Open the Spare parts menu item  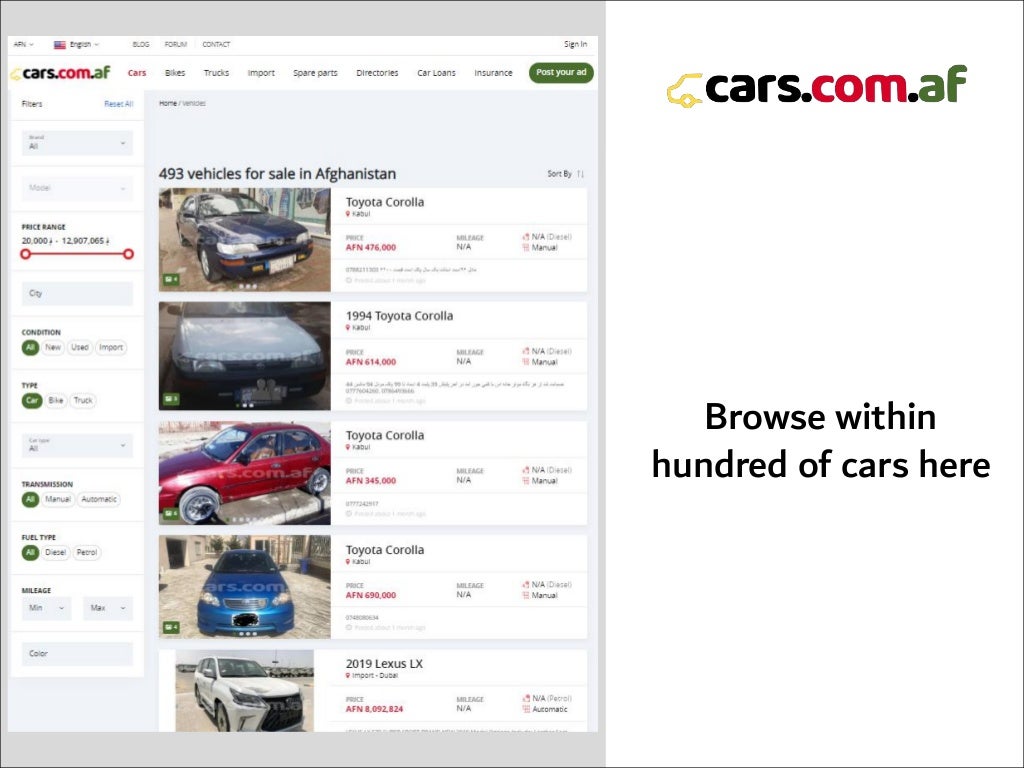pos(315,73)
